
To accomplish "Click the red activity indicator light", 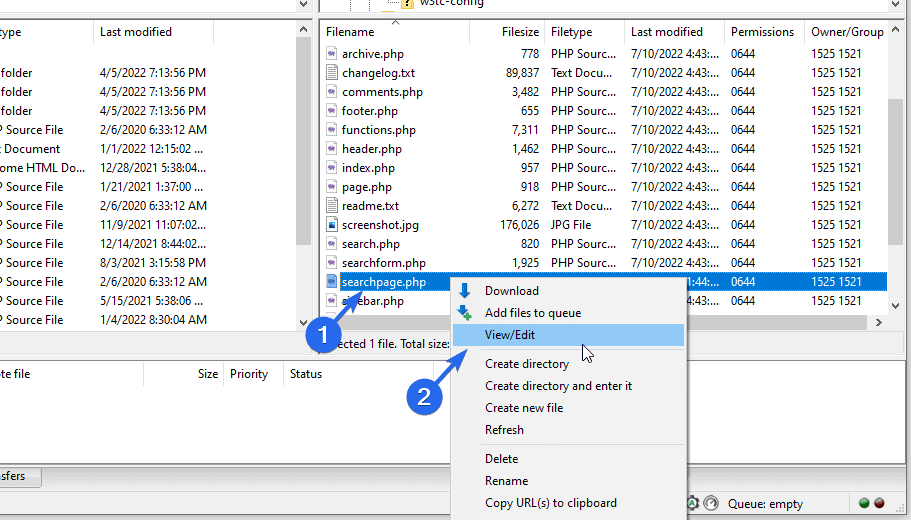I will [x=880, y=503].
